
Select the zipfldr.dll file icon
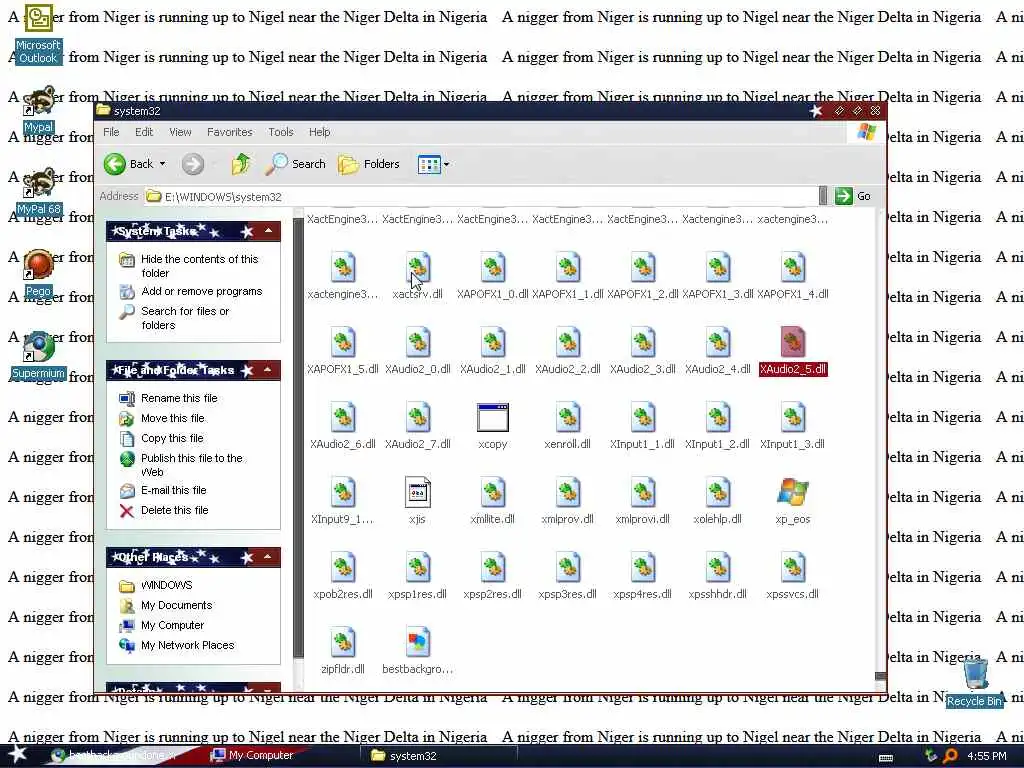342,643
